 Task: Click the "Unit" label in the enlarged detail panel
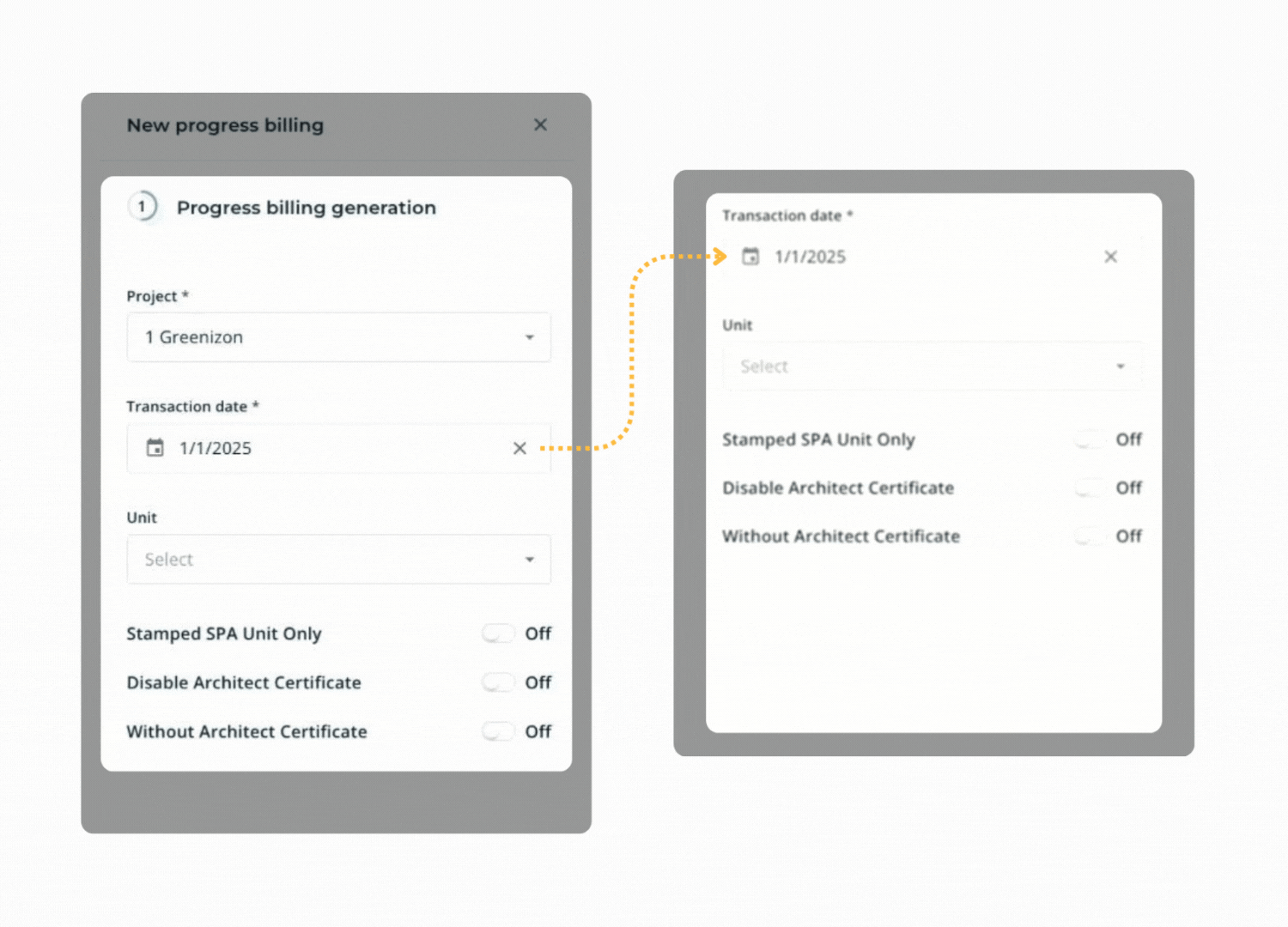pos(737,325)
